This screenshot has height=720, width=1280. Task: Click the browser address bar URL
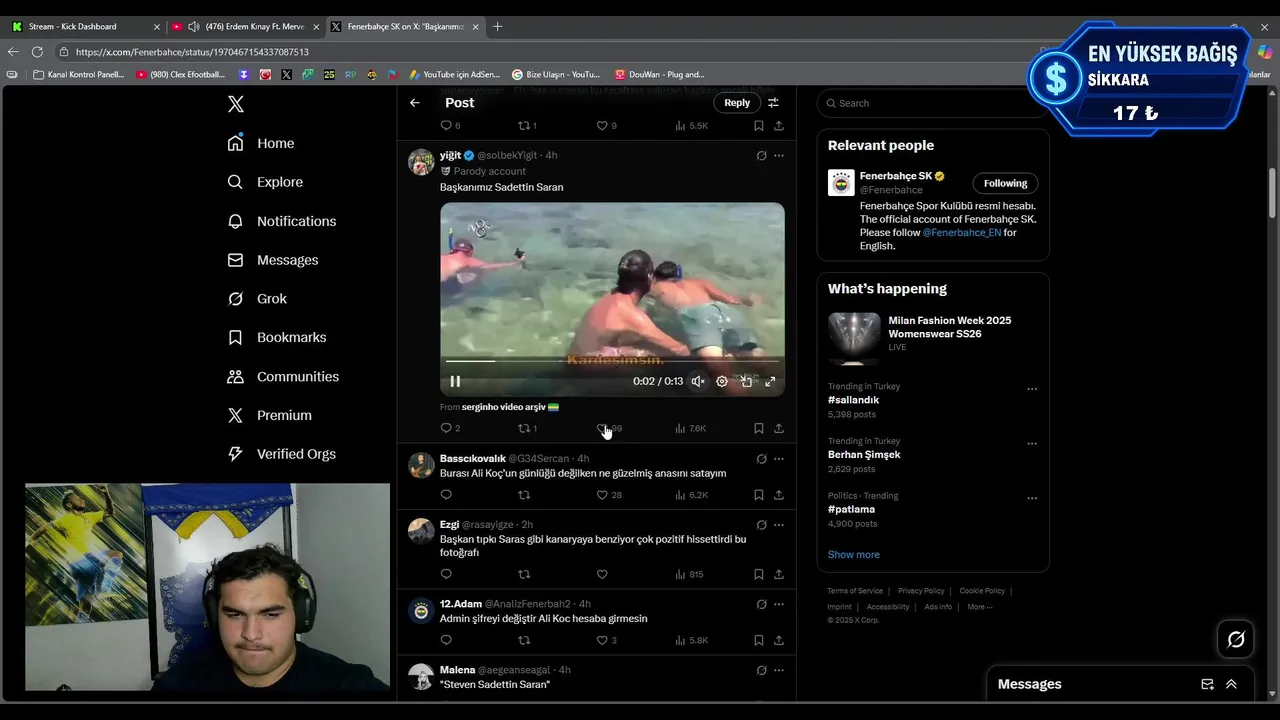[192, 52]
